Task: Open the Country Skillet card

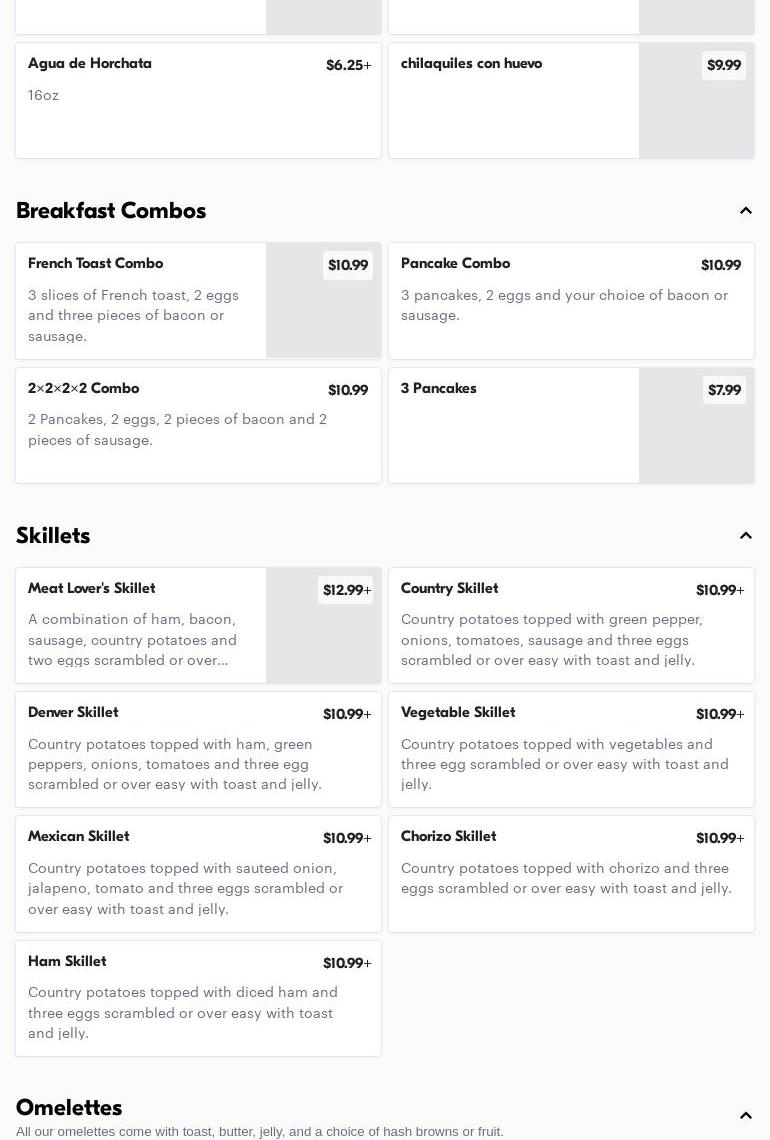Action: 570,625
